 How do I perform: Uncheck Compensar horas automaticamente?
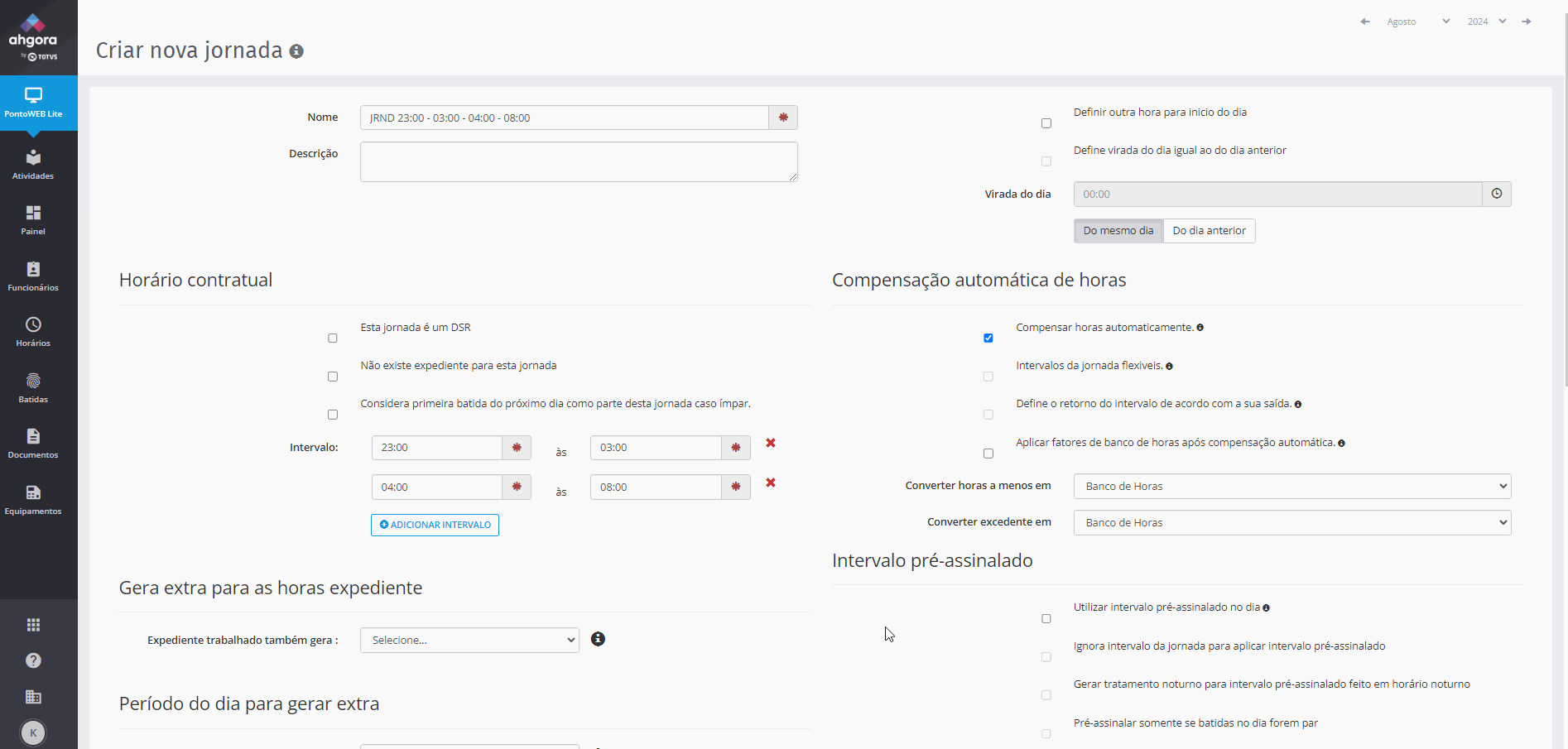[x=988, y=338]
